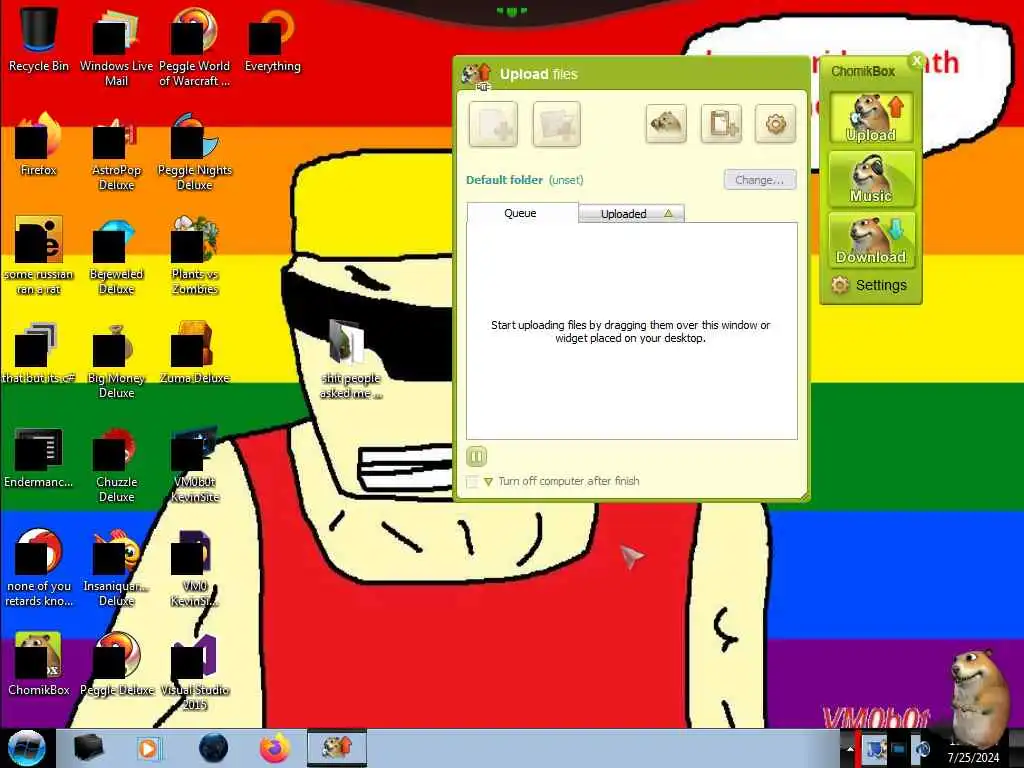1024x768 pixels.
Task: Click the Upload button in ChomikBox widget
Action: (x=871, y=118)
